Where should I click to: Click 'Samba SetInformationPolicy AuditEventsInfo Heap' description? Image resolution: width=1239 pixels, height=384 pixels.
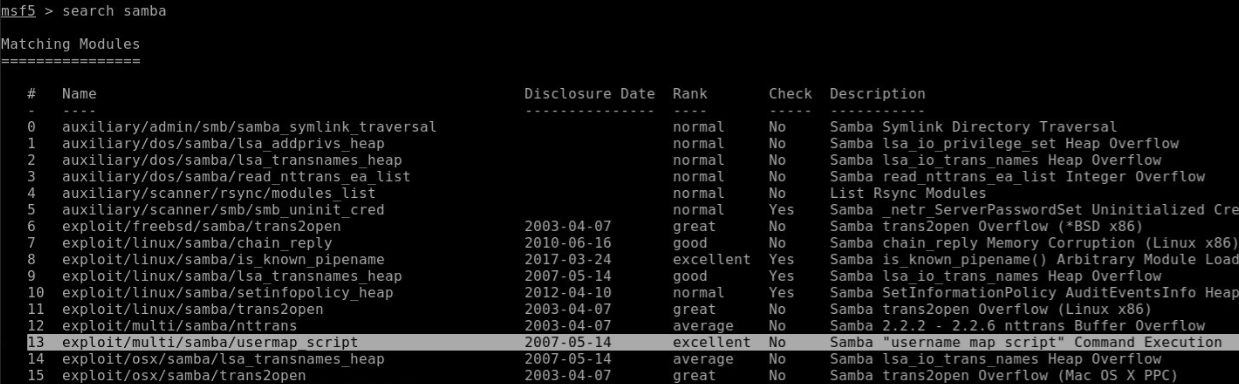pyautogui.click(x=1034, y=292)
